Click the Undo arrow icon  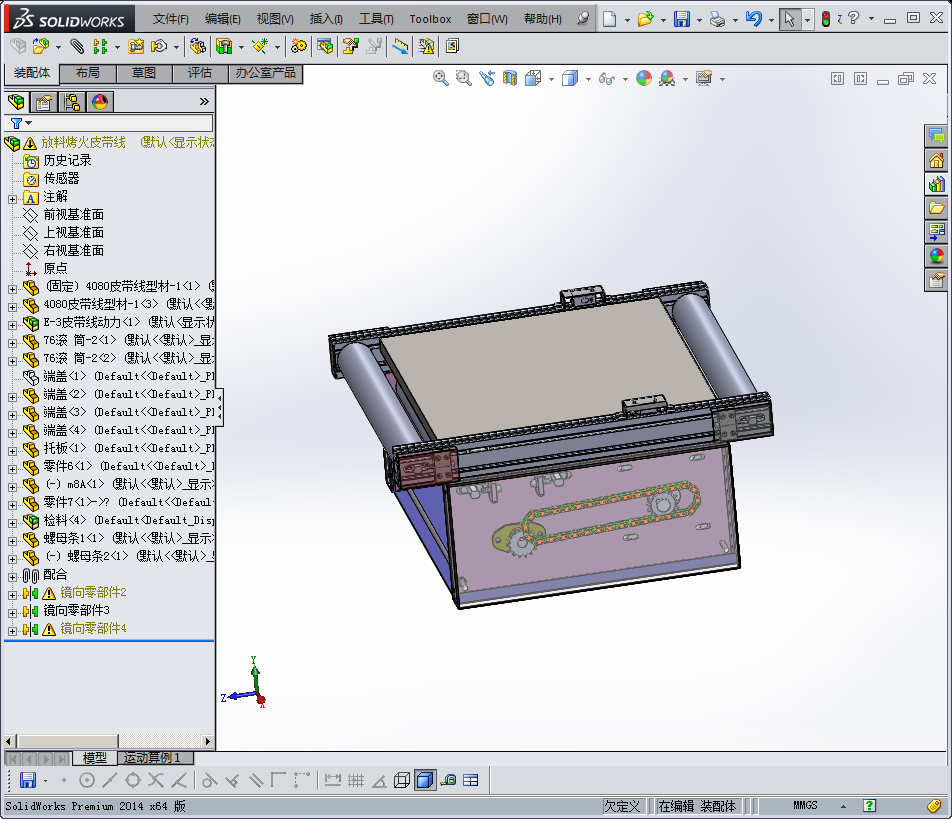tap(754, 19)
